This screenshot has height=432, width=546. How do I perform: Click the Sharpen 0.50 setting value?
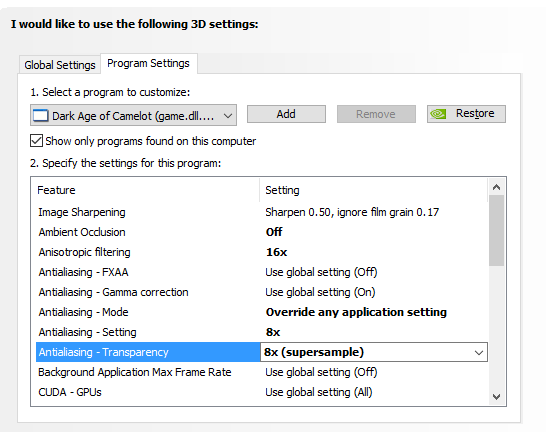pyautogui.click(x=352, y=212)
